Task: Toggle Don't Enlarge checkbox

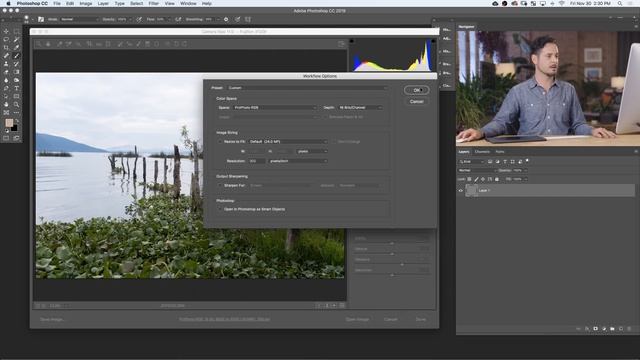Action: 333,142
